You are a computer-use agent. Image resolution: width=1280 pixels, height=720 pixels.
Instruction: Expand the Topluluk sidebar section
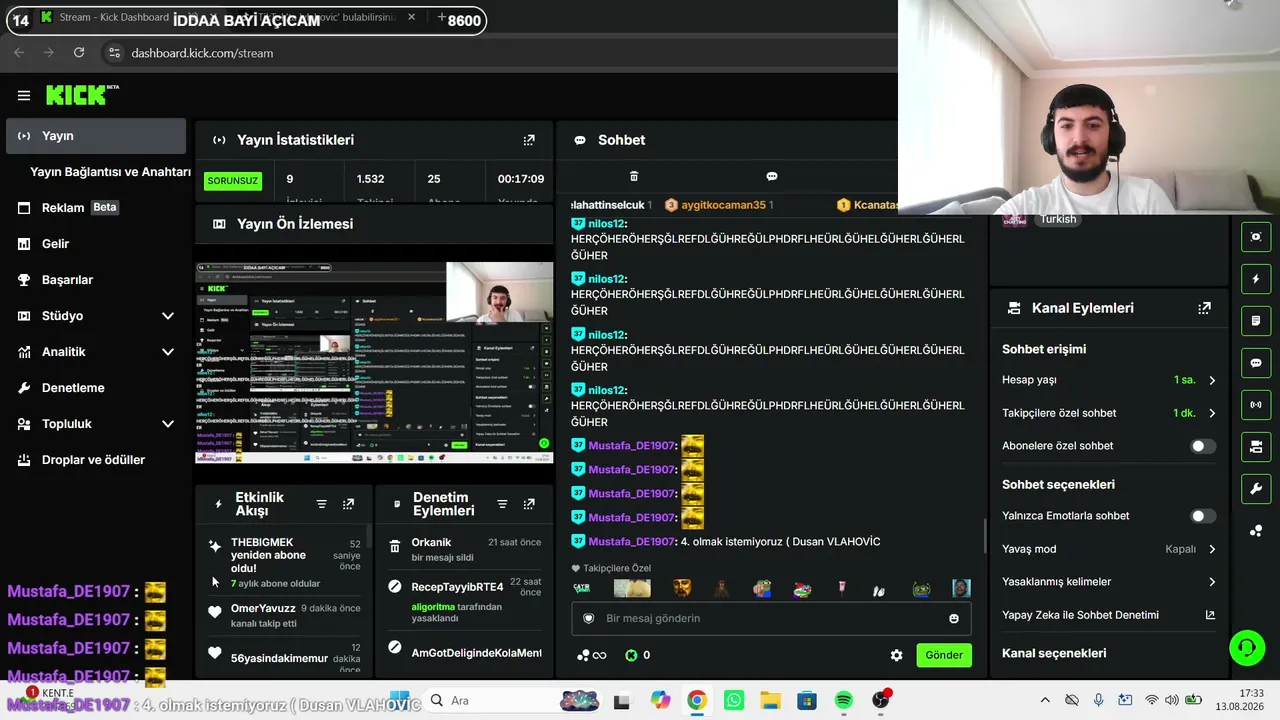coord(167,424)
